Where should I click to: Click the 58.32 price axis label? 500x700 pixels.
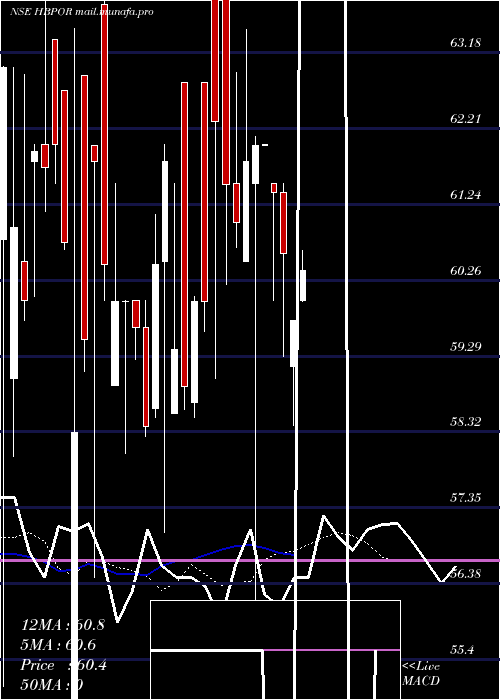click(x=466, y=421)
